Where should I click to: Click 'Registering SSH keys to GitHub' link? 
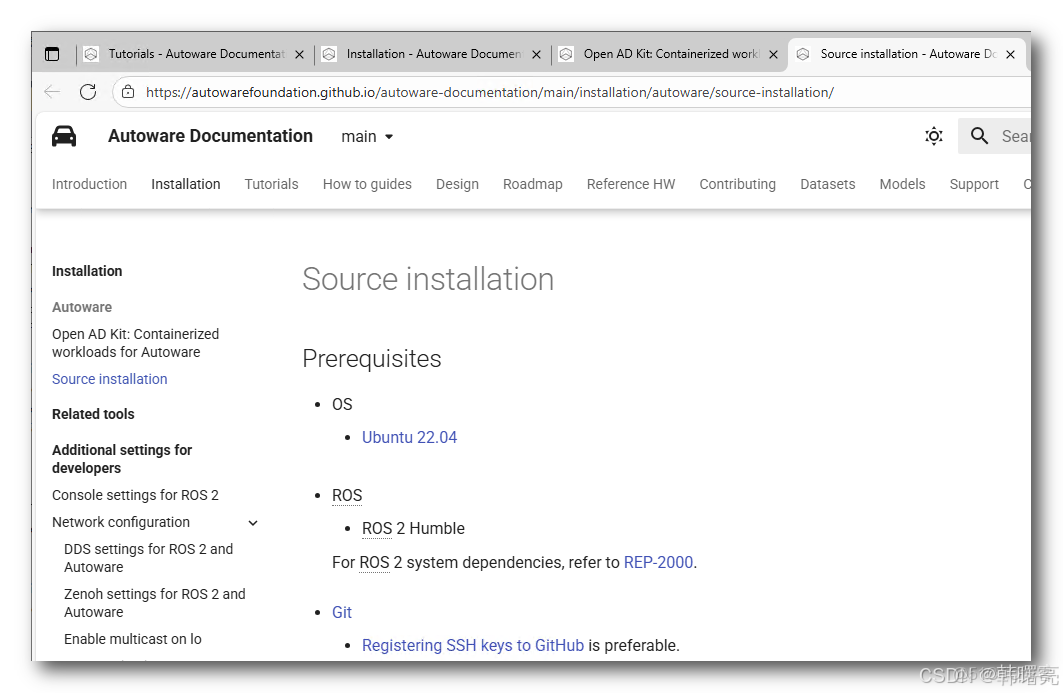[472, 645]
